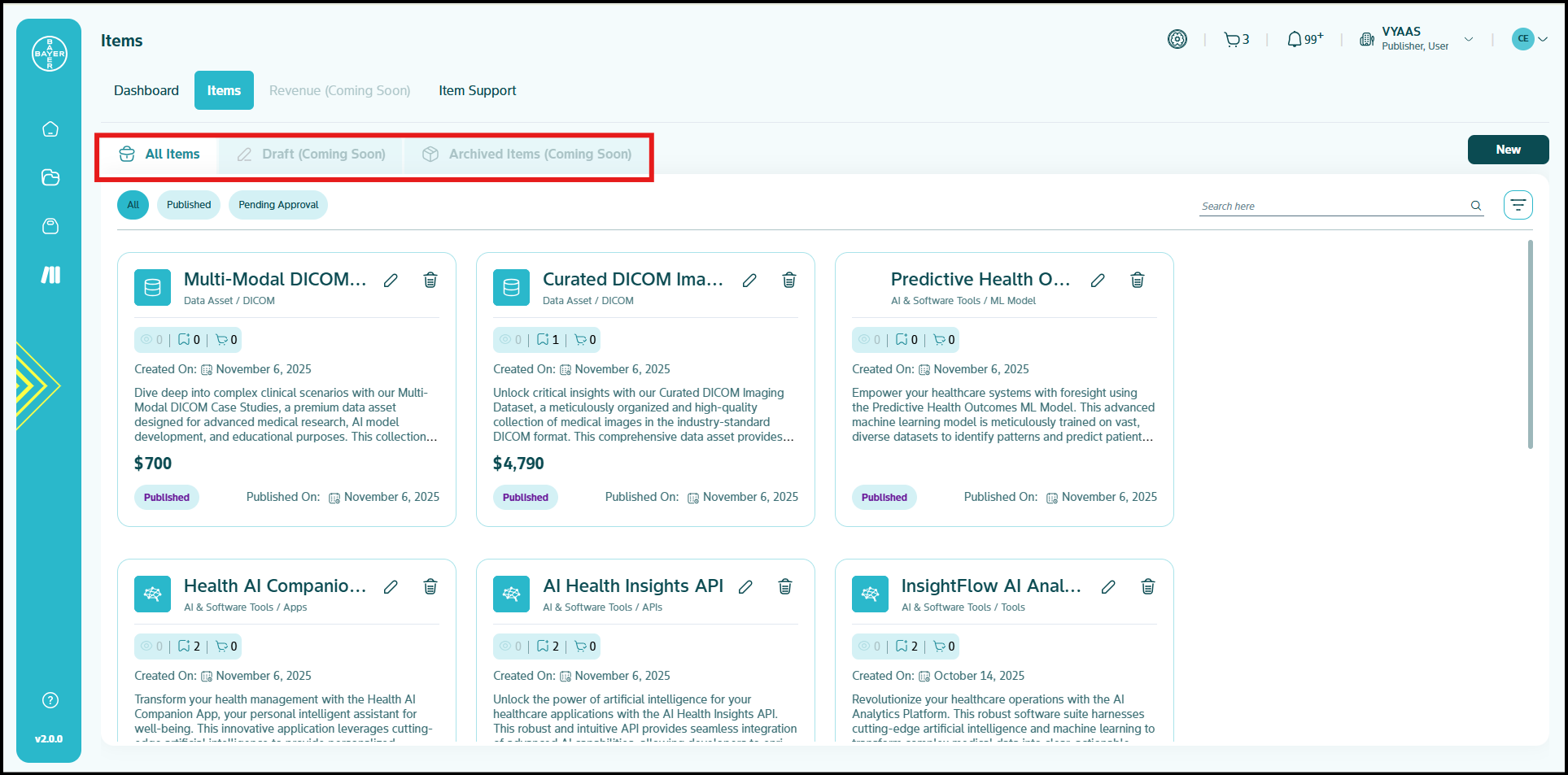Open the Item Support tab
Image resolution: width=1568 pixels, height=775 pixels.
pyautogui.click(x=478, y=90)
